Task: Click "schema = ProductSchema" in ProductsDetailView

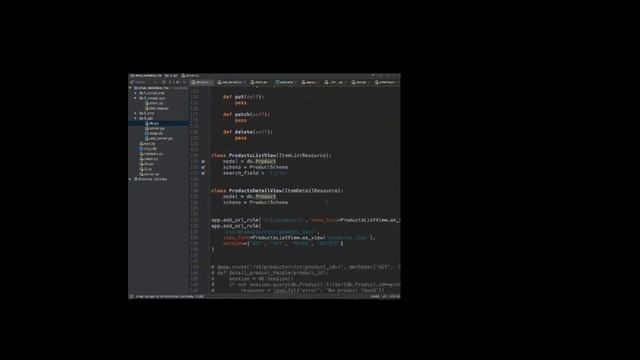Action: pyautogui.click(x=255, y=202)
